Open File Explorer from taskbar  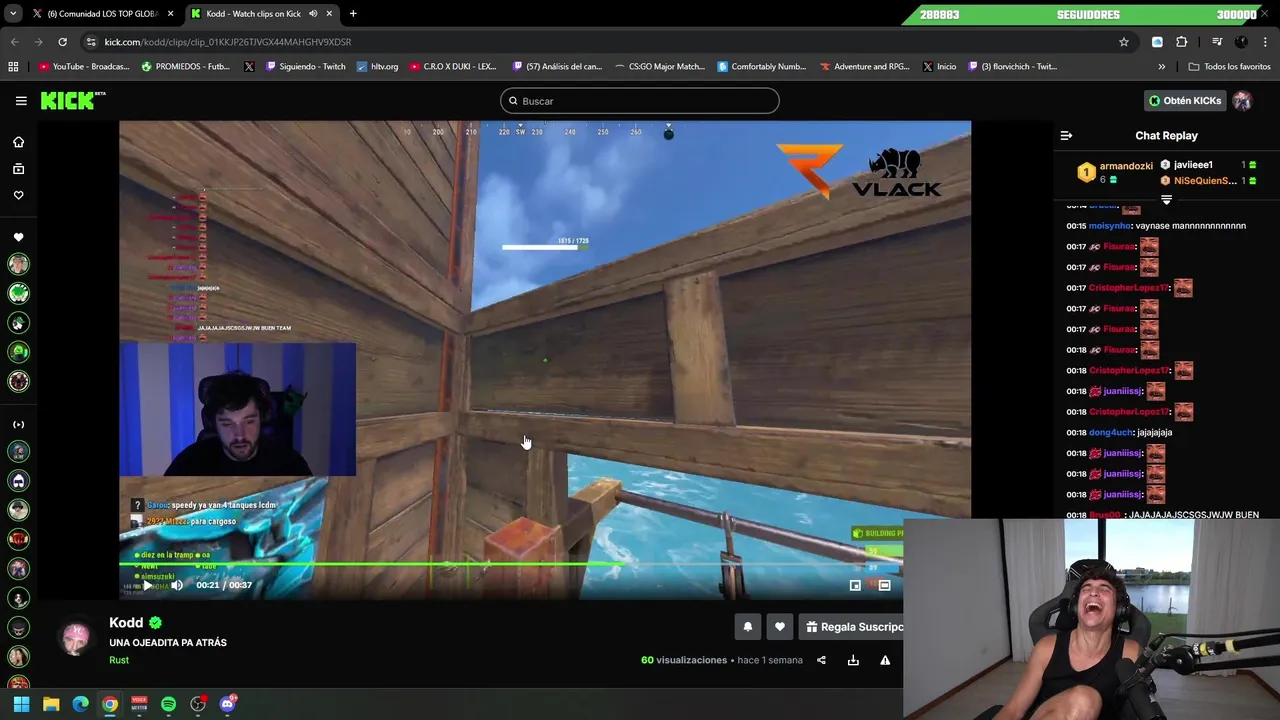pyautogui.click(x=51, y=704)
